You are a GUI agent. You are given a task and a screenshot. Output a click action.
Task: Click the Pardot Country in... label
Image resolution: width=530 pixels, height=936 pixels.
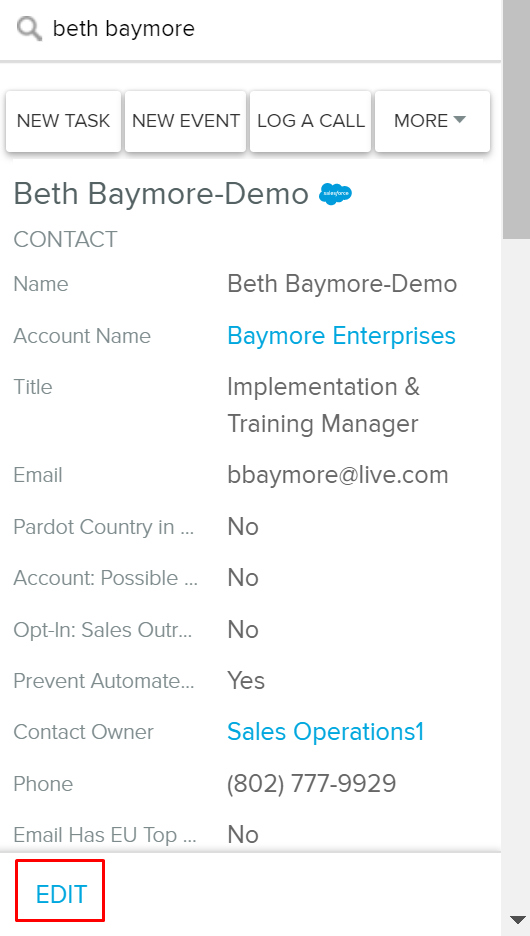[104, 527]
